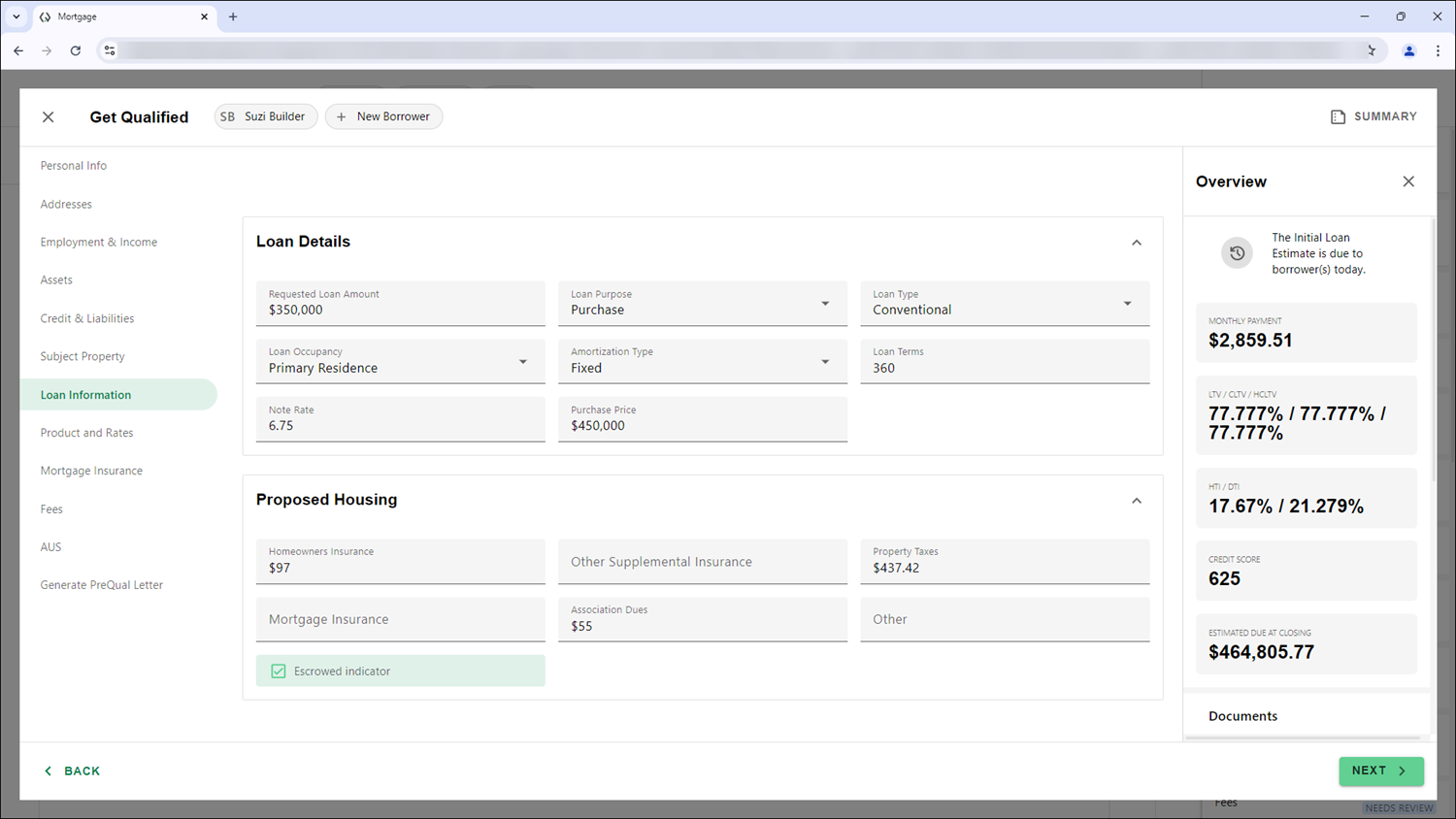Click the Overview panel scrollbar
The height and width of the screenshot is (819, 1456).
(x=1433, y=349)
